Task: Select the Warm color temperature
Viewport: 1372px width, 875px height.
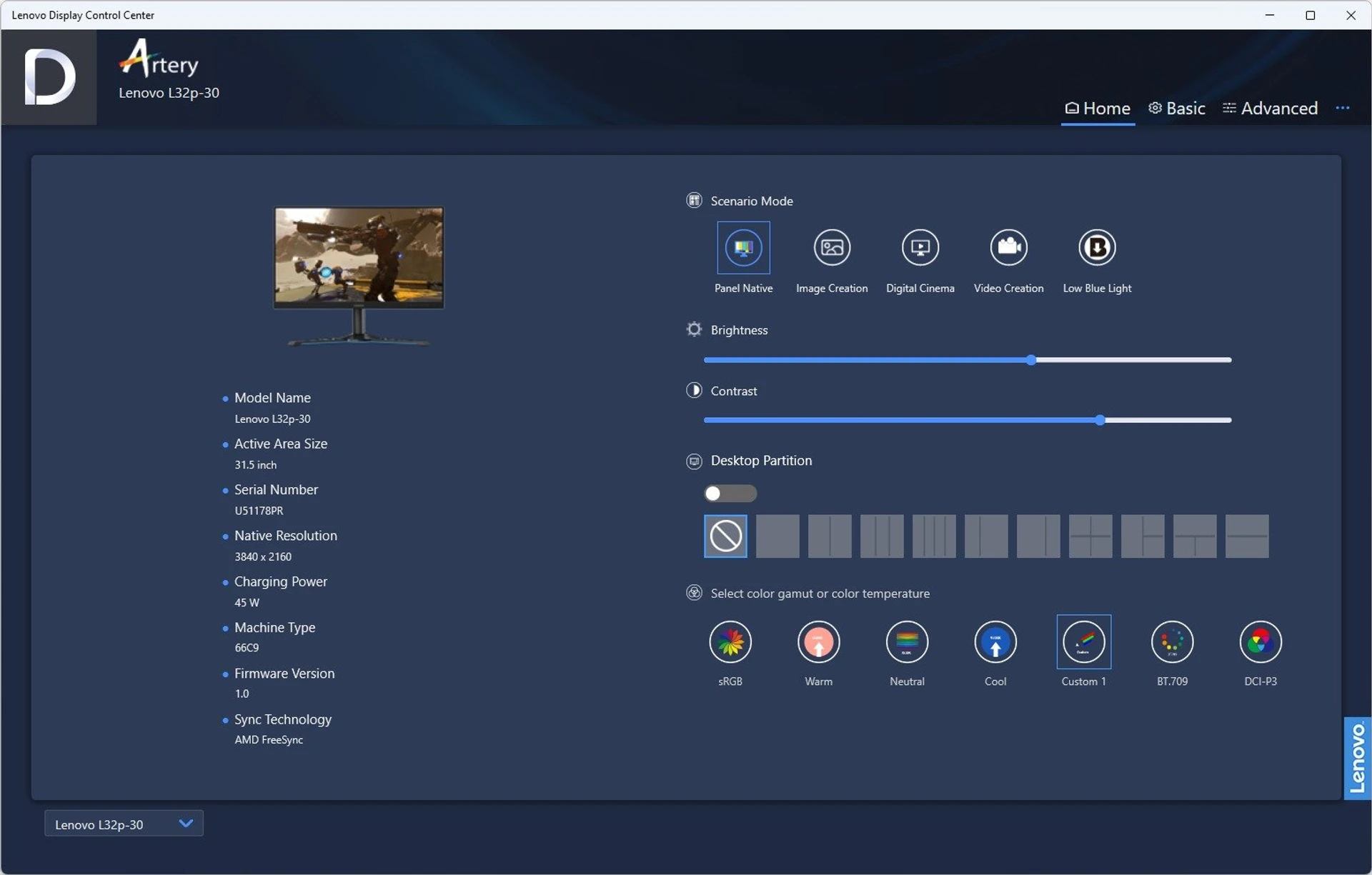Action: coord(818,641)
